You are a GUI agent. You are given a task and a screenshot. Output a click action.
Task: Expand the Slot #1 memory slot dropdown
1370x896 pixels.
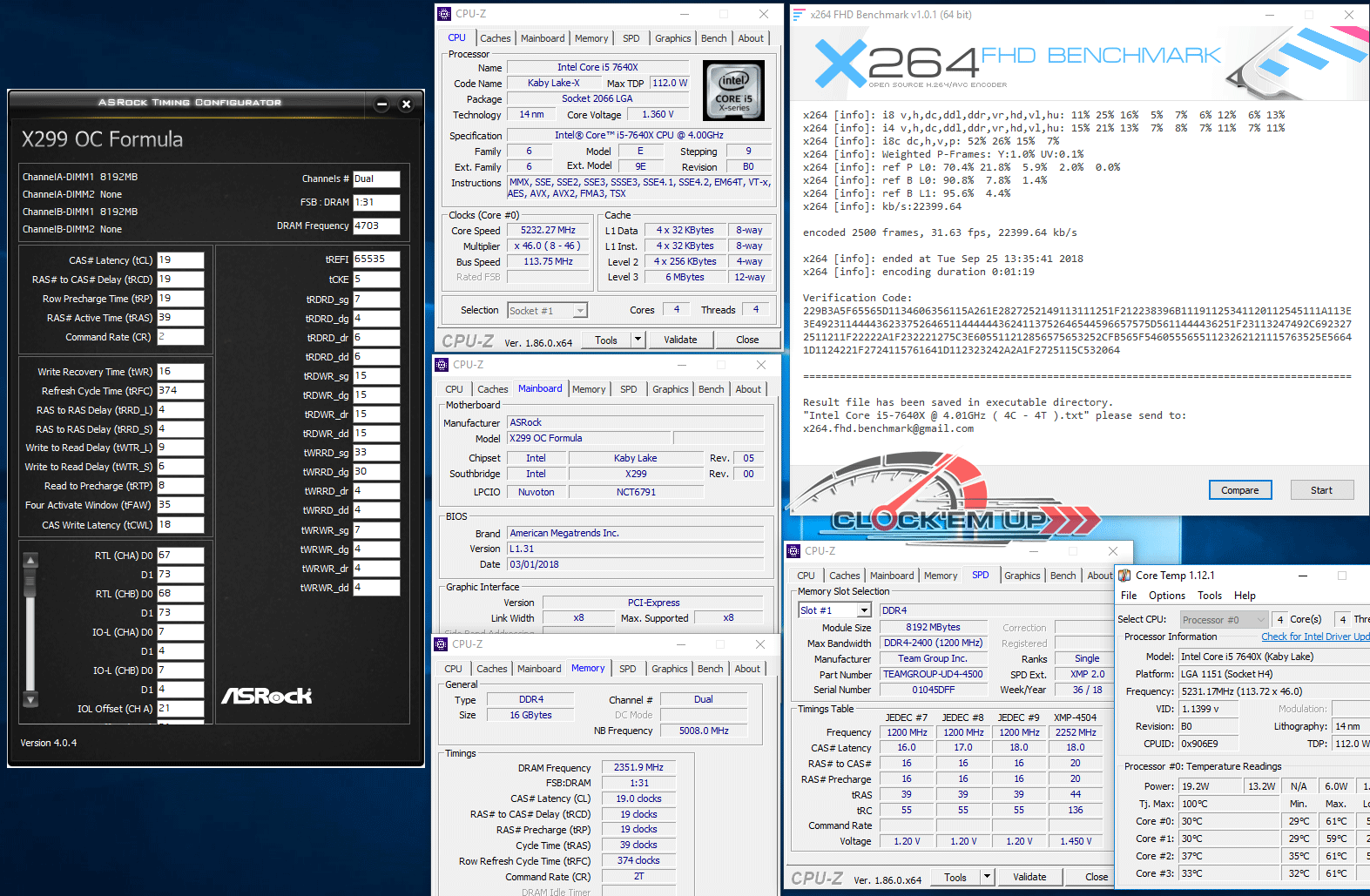[864, 611]
